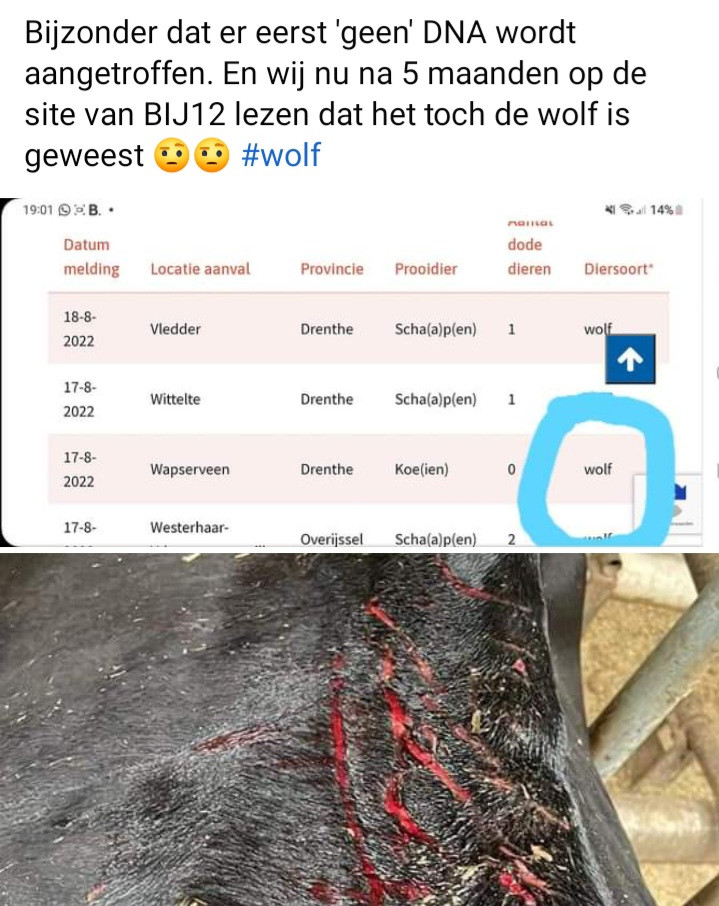Click the Datum melding column header

tap(91, 257)
